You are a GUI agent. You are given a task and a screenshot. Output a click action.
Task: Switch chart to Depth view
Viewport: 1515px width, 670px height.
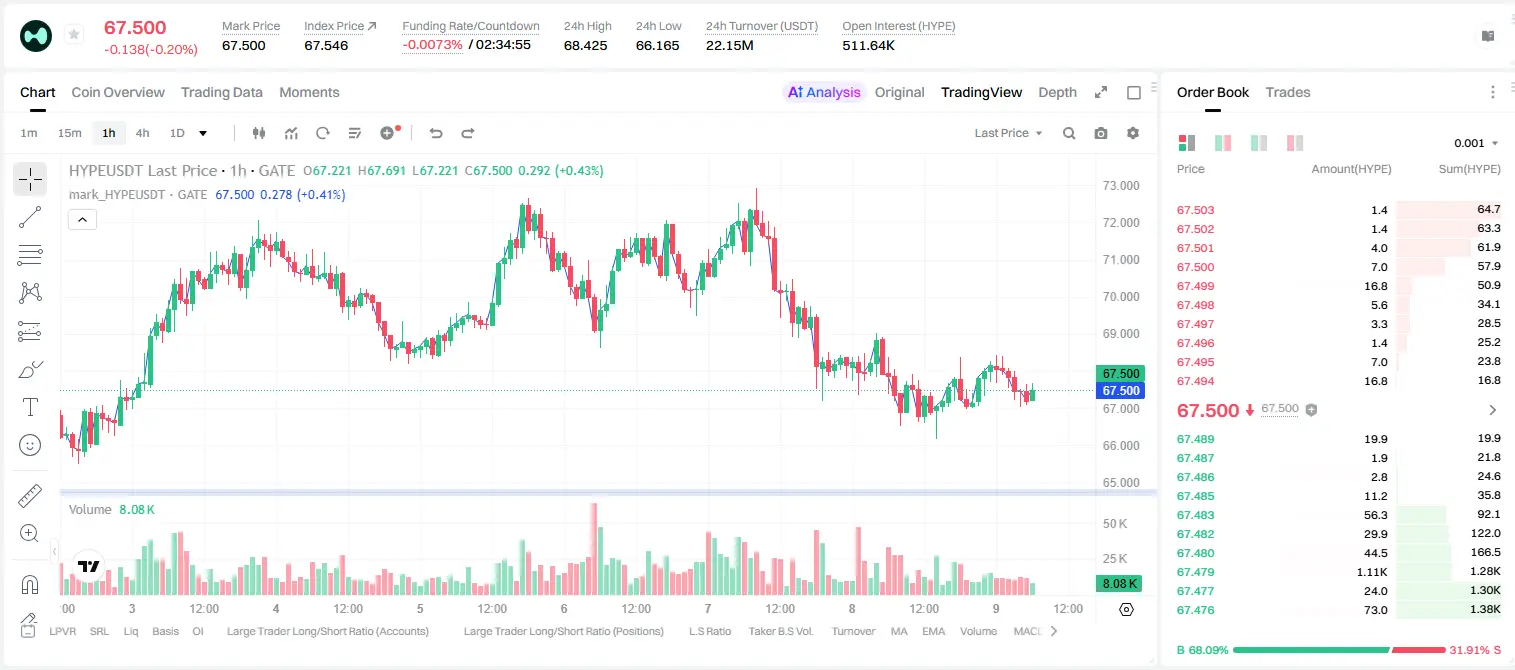[x=1057, y=92]
